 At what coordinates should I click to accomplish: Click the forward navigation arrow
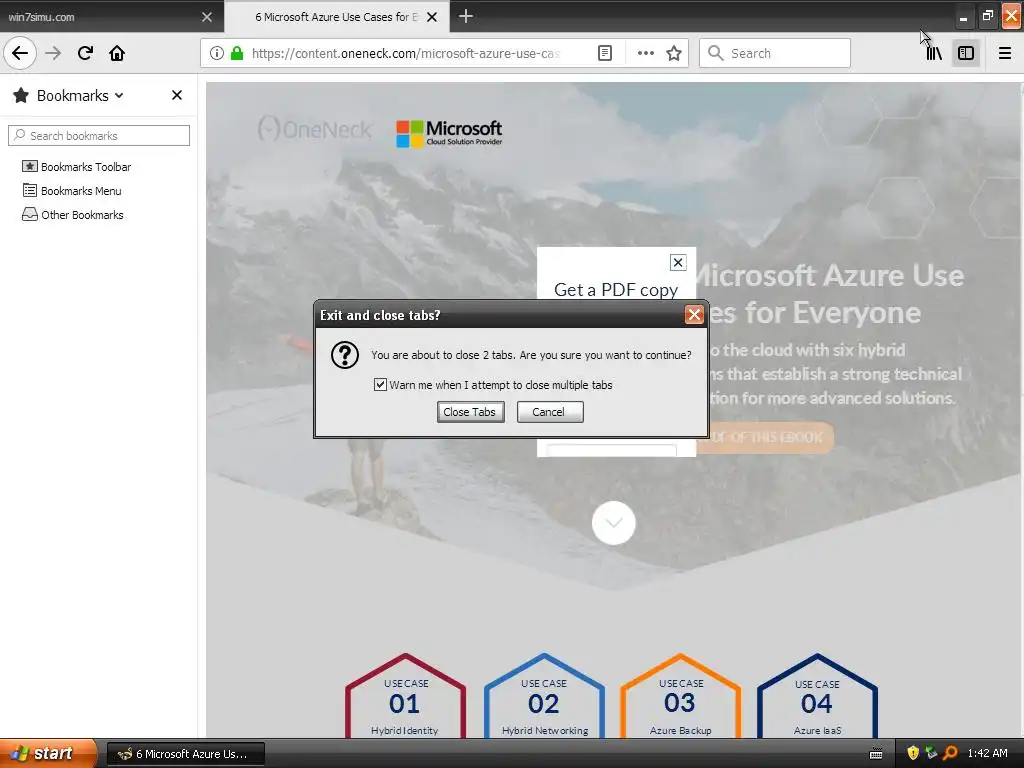tap(53, 54)
